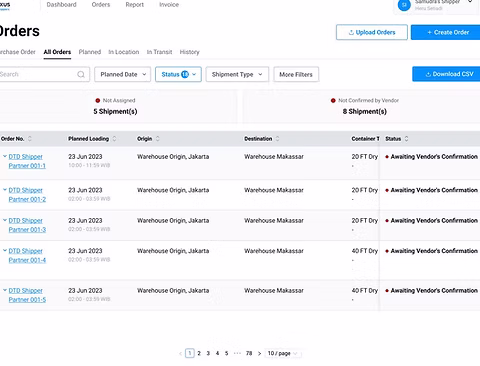
Task: Select the All Orders tab
Action: tap(57, 52)
